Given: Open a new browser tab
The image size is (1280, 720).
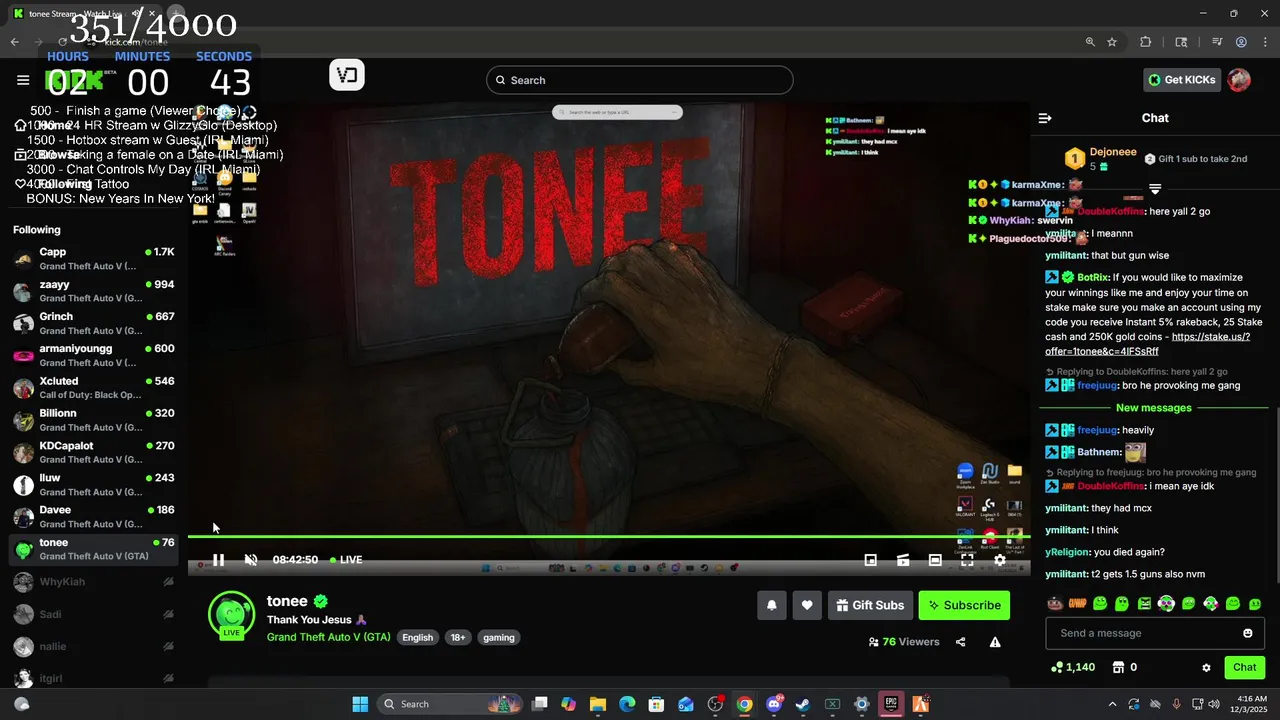Looking at the screenshot, I should point(176,14).
